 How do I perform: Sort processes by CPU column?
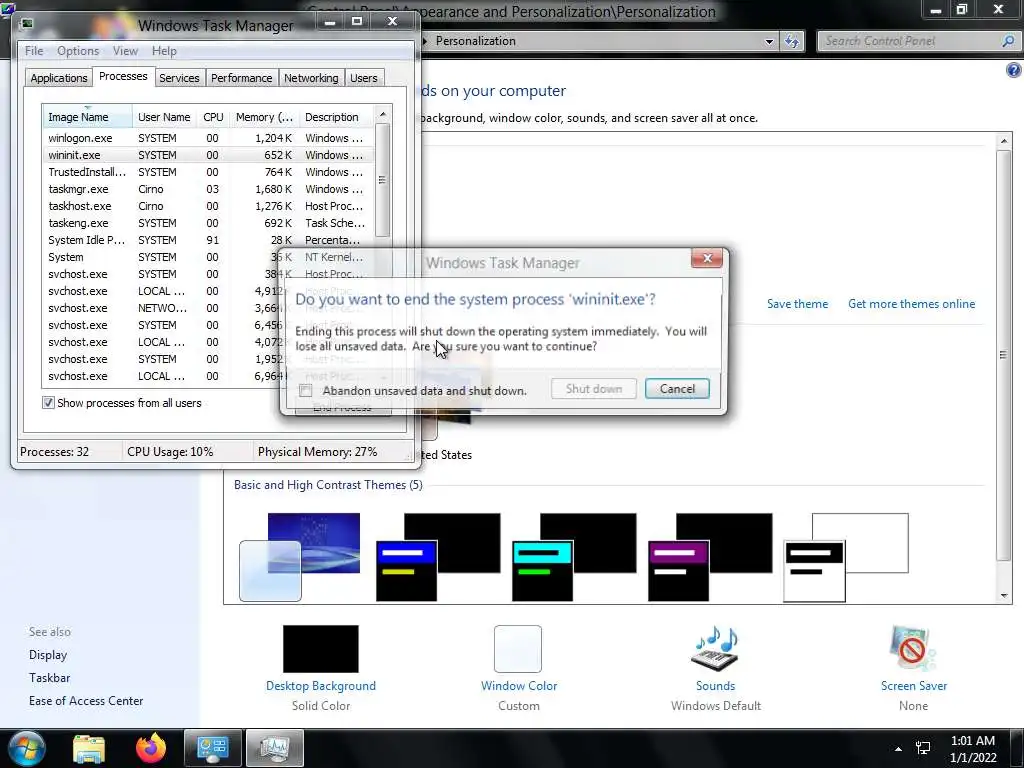pos(213,117)
